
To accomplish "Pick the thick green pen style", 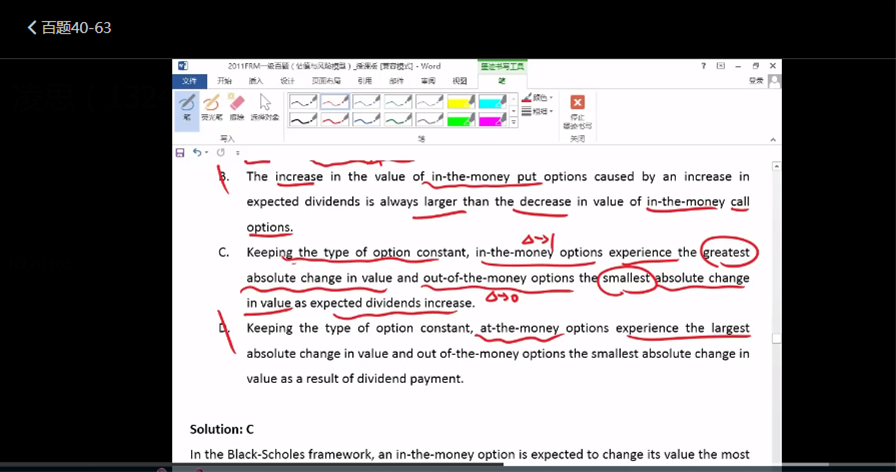I will tap(400, 120).
